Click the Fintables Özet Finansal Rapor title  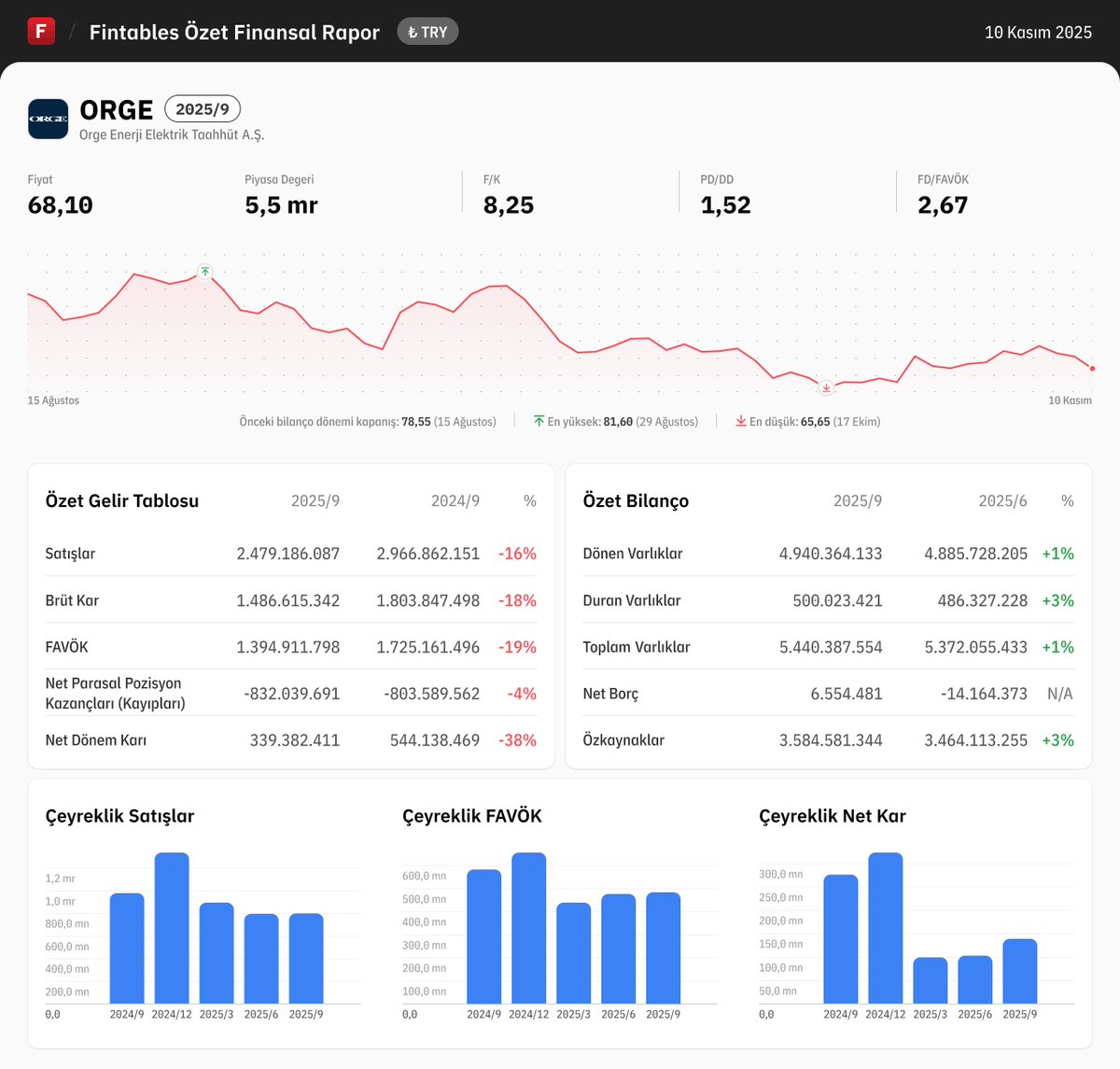[233, 31]
